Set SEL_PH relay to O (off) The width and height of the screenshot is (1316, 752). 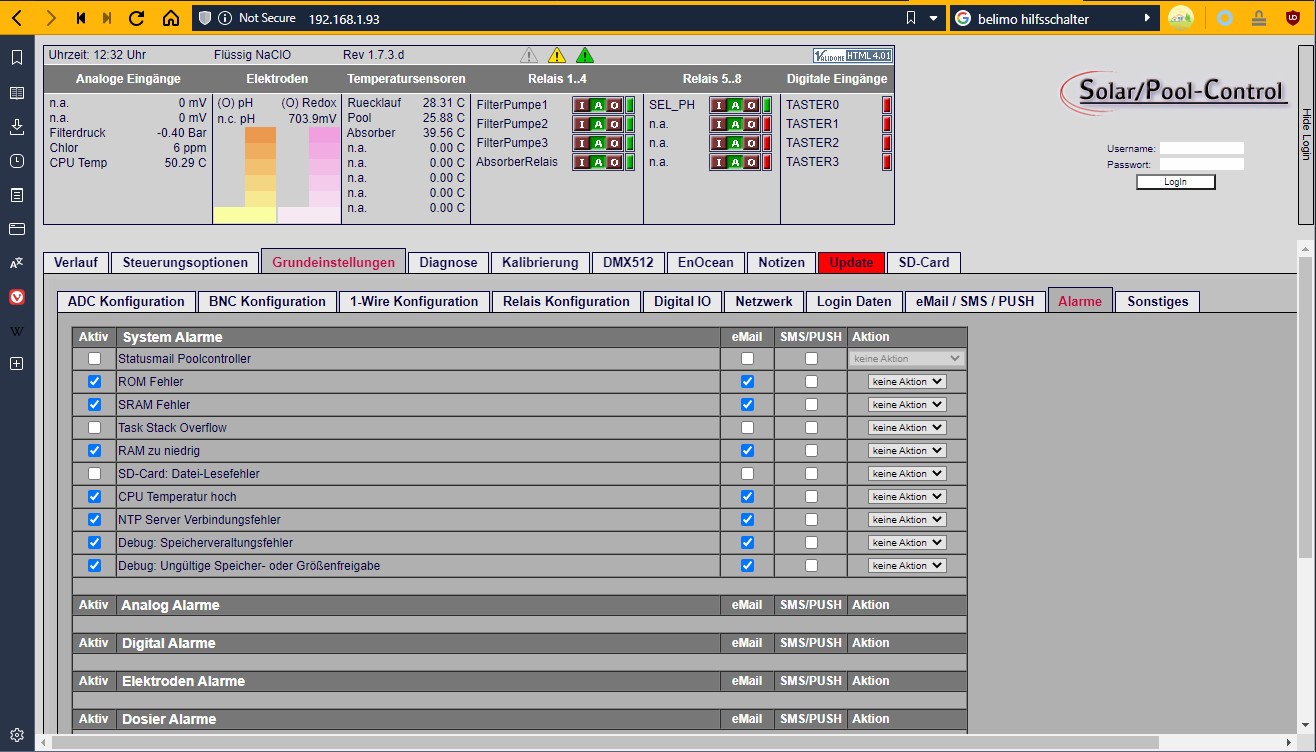(x=751, y=105)
